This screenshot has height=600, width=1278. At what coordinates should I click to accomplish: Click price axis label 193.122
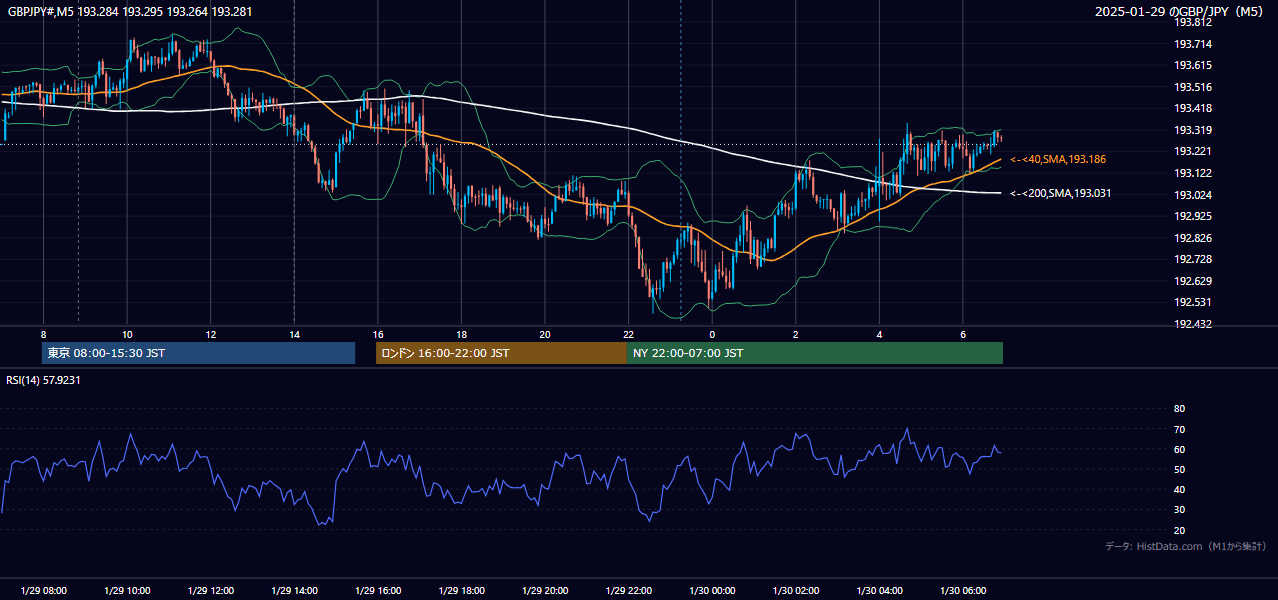click(1192, 173)
